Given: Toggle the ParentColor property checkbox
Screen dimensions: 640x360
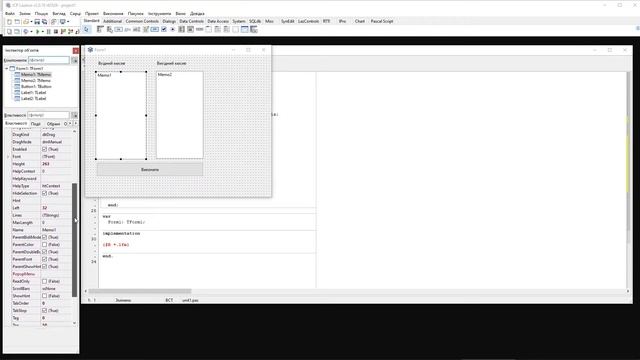Looking at the screenshot, I should coord(44,244).
